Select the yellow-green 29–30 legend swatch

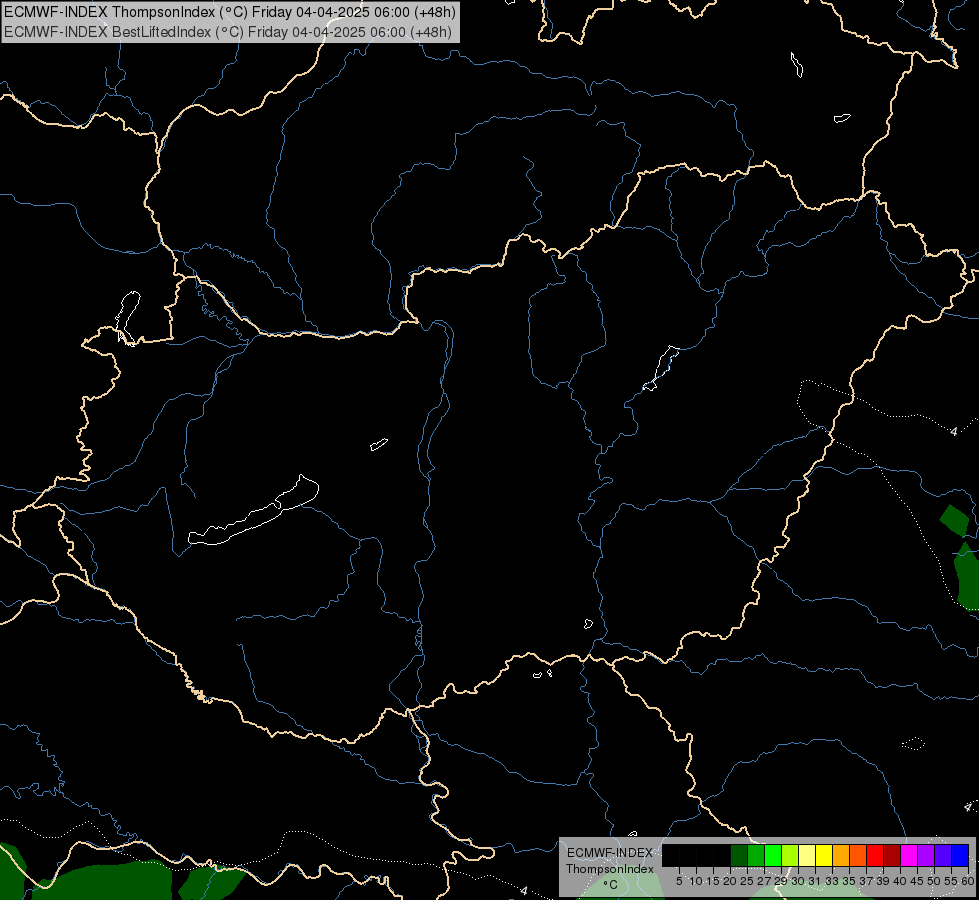click(790, 855)
